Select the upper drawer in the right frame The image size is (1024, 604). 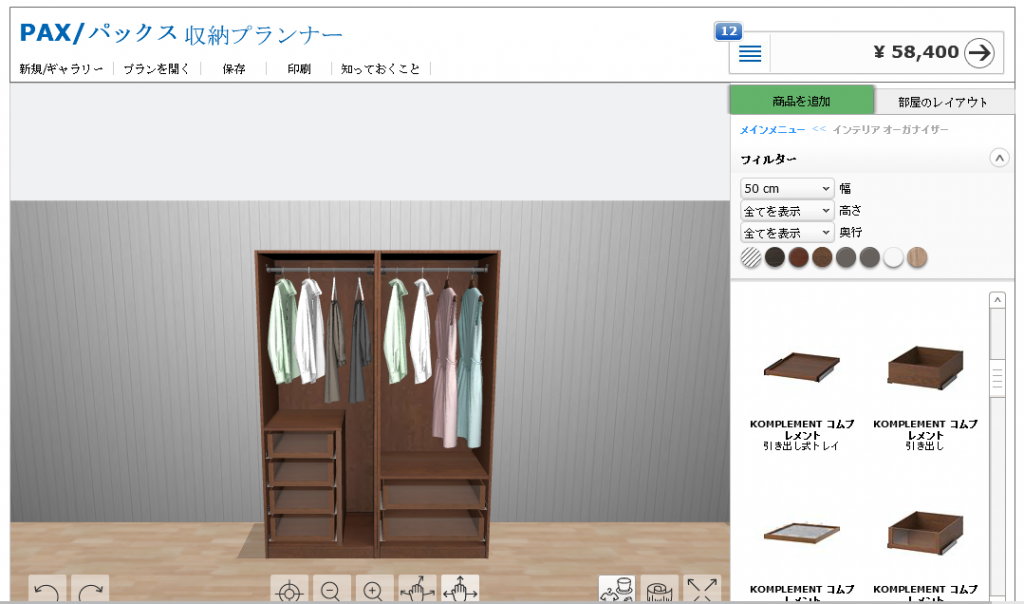[433, 494]
